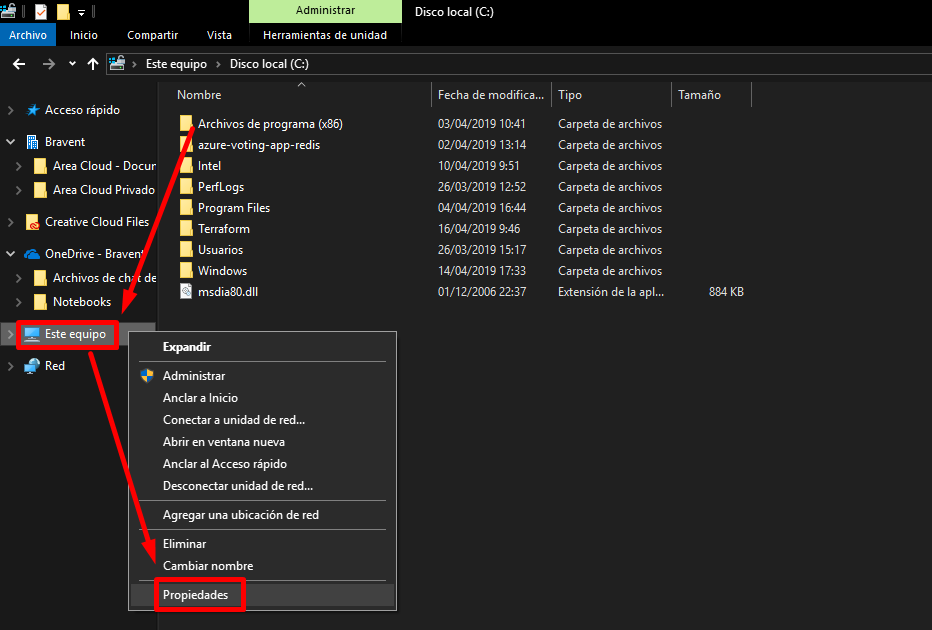Open the quick access toolbar customize dropdown
The height and width of the screenshot is (630, 932).
[81, 12]
